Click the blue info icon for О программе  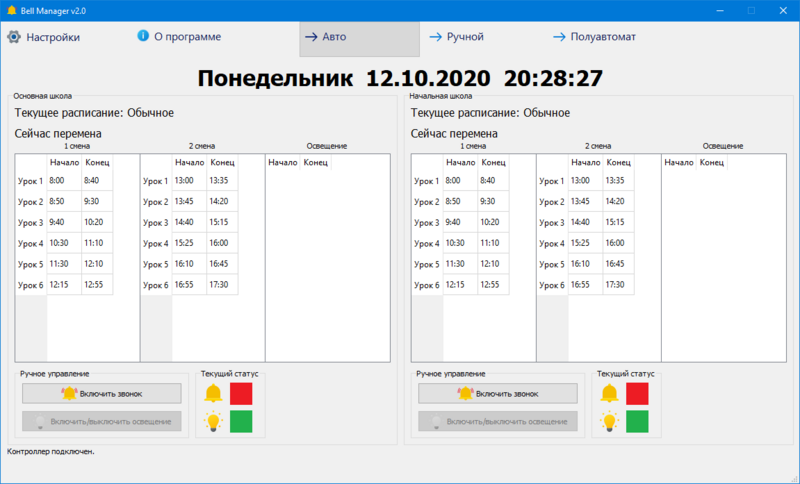[x=143, y=36]
